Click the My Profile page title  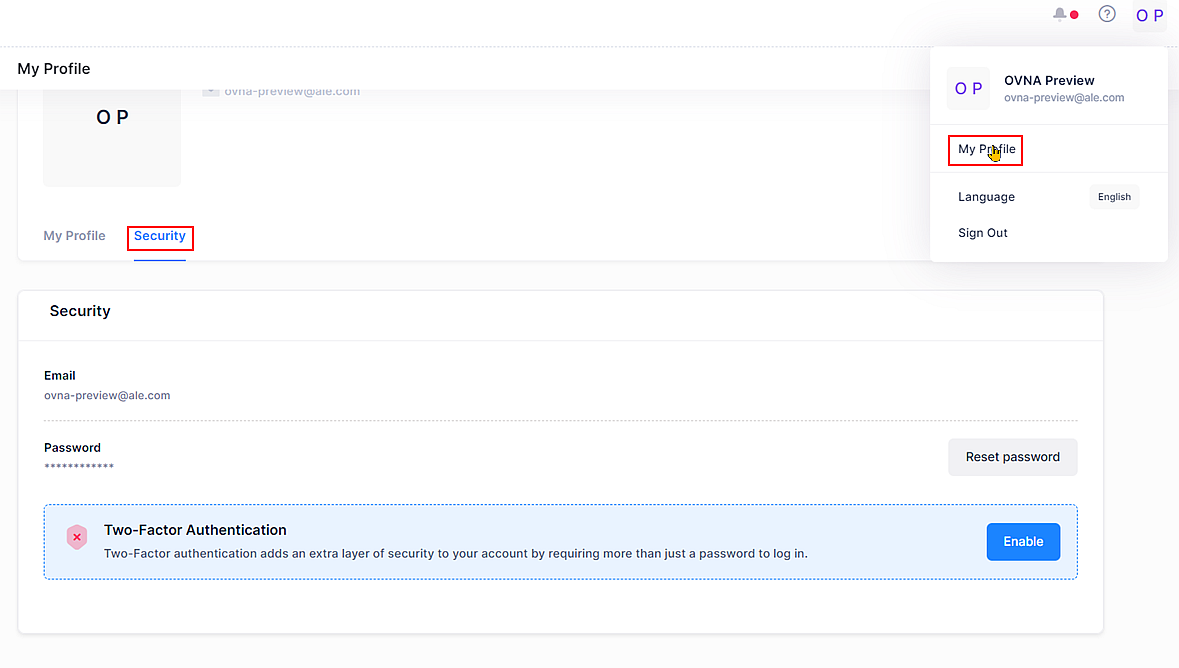coord(54,69)
